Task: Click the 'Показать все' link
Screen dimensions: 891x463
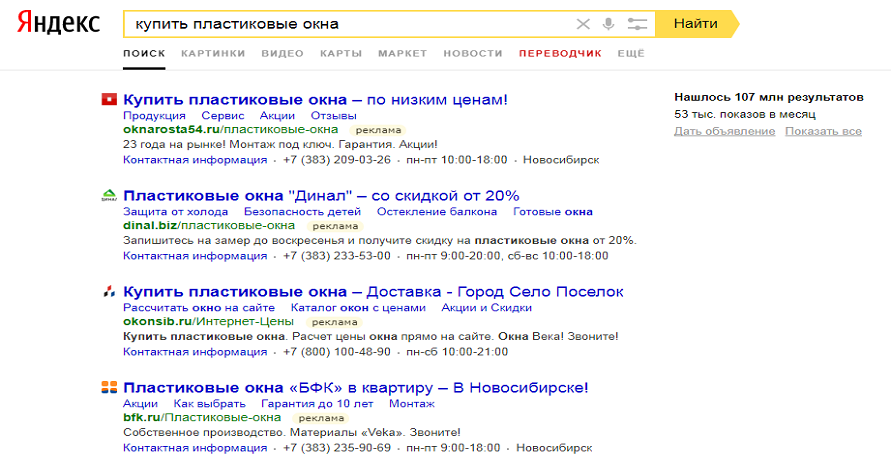Action: pyautogui.click(x=823, y=131)
